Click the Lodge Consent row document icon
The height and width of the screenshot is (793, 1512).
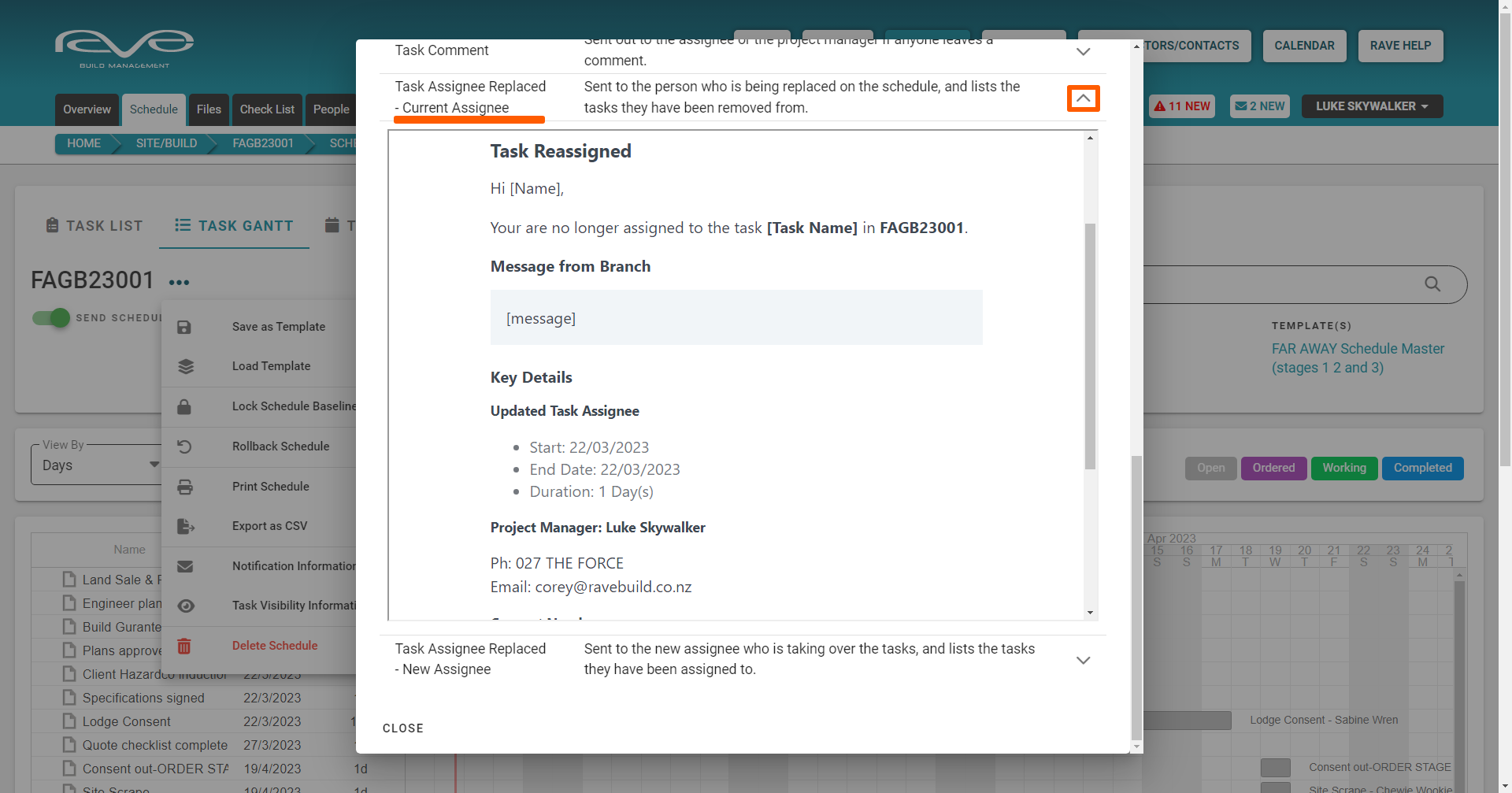coord(69,721)
